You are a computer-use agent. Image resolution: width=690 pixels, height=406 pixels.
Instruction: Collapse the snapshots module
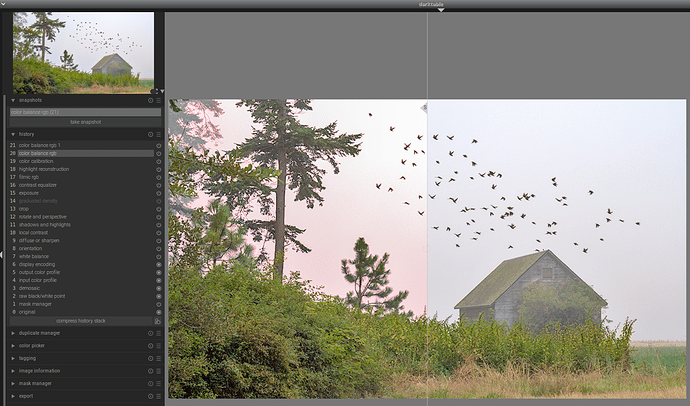coord(13,100)
